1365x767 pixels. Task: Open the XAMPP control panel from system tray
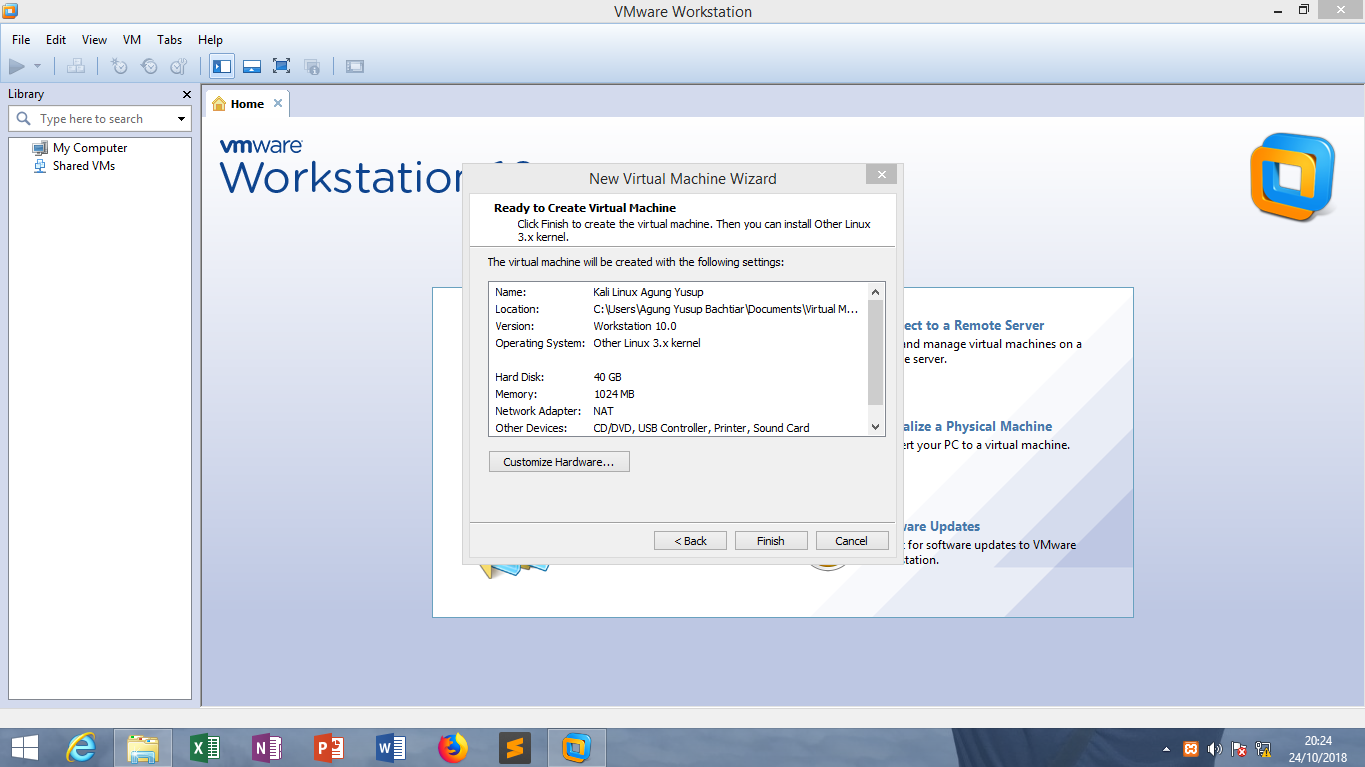pyautogui.click(x=1190, y=748)
